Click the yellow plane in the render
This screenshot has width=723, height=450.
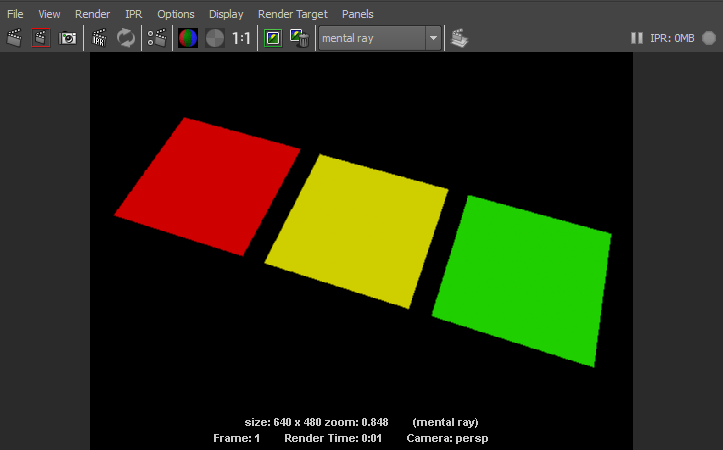356,231
